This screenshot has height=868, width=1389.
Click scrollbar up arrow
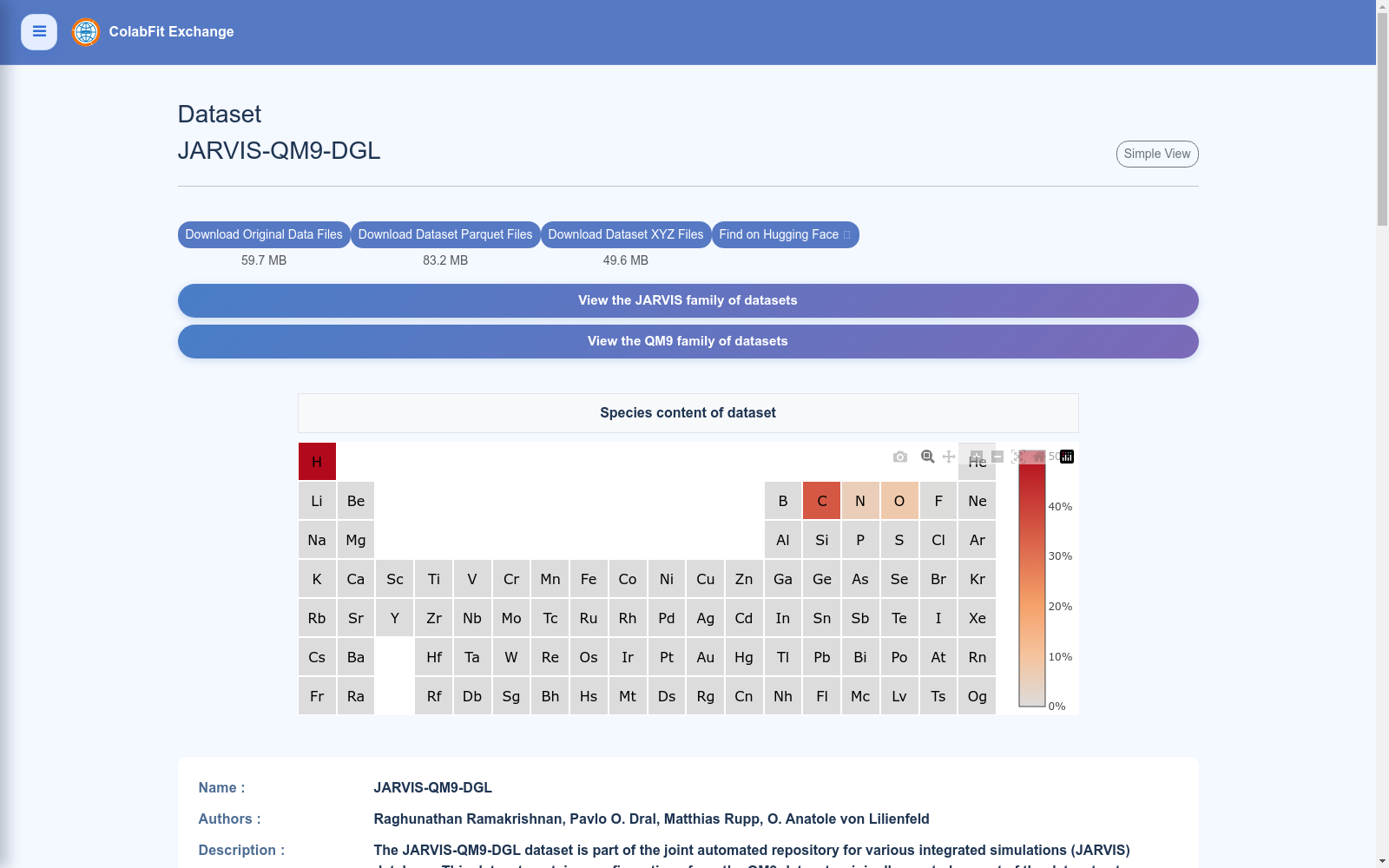1382,6
